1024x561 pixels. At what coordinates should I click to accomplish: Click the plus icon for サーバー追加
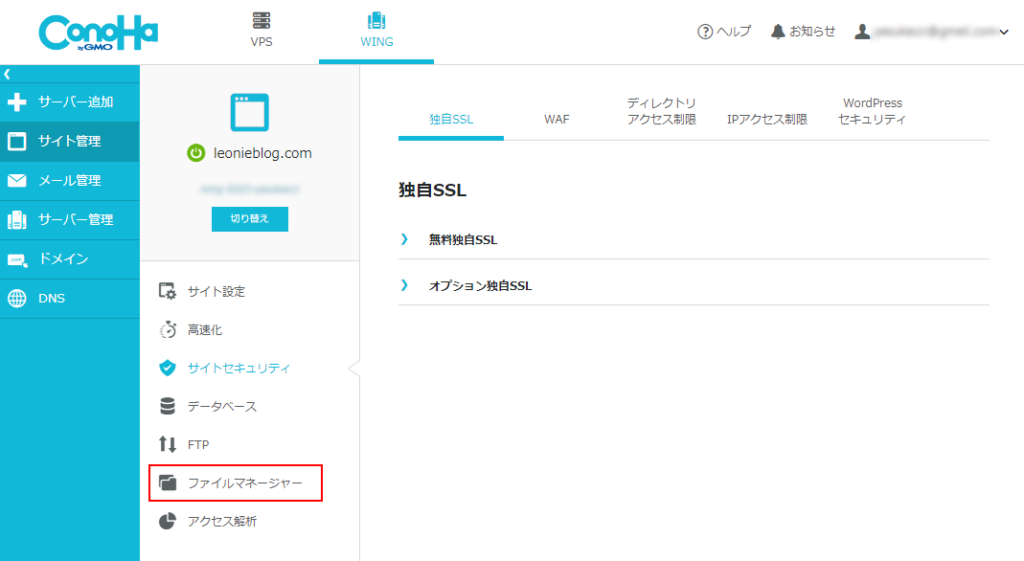[x=17, y=102]
